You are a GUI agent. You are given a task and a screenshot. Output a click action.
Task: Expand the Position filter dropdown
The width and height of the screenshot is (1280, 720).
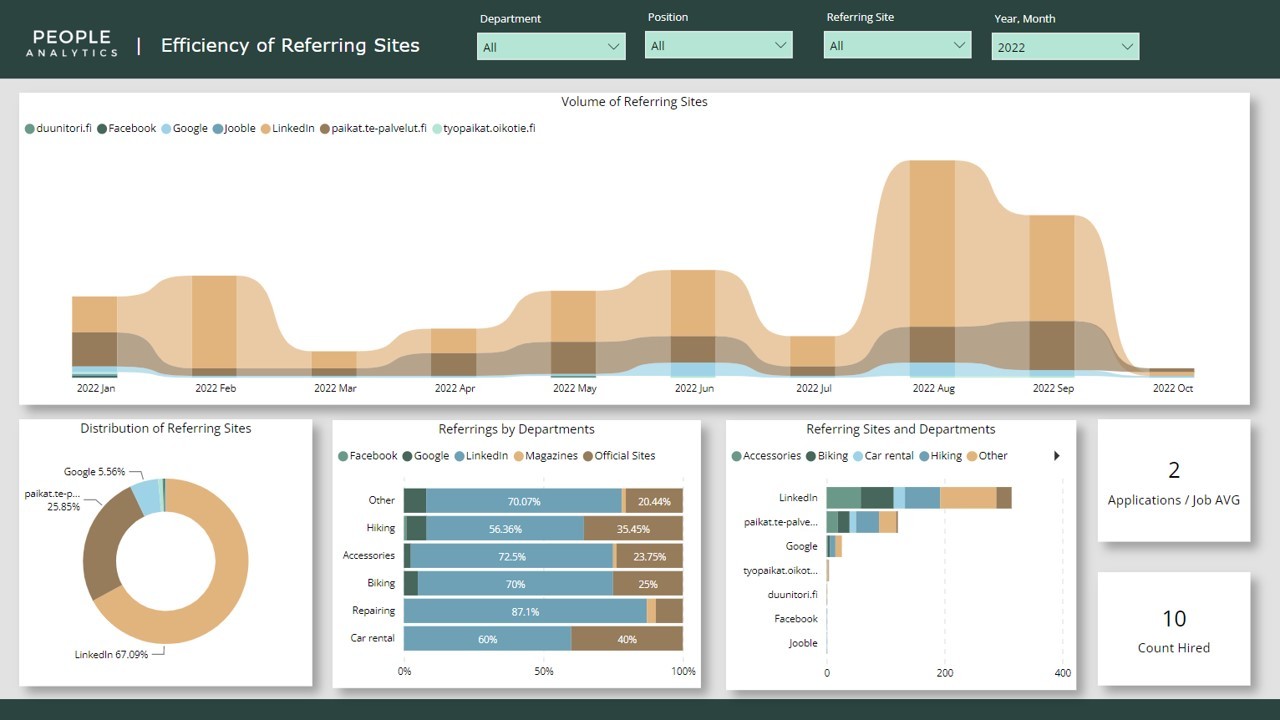(x=719, y=45)
